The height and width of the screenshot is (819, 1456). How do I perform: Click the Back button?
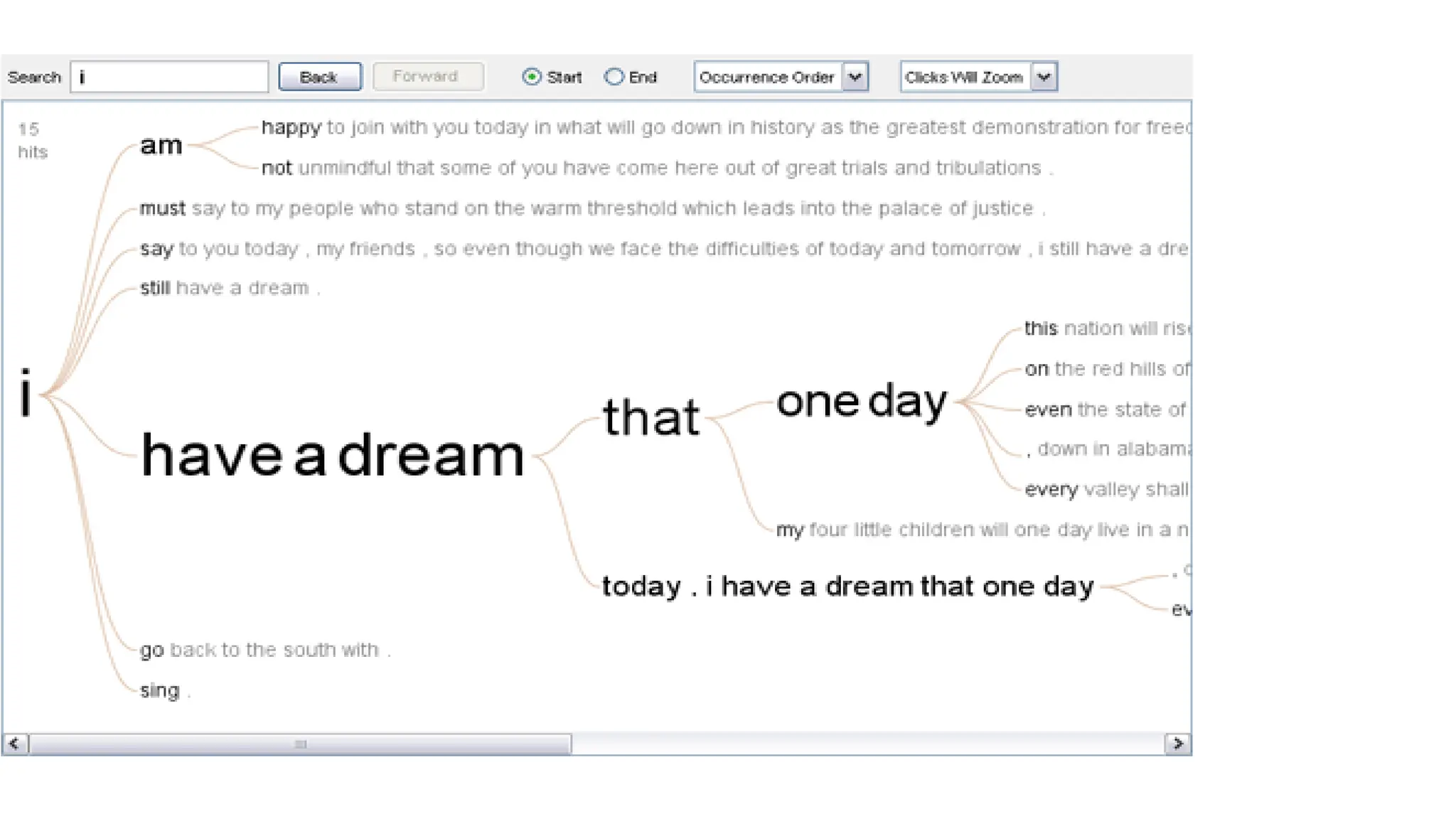click(319, 77)
